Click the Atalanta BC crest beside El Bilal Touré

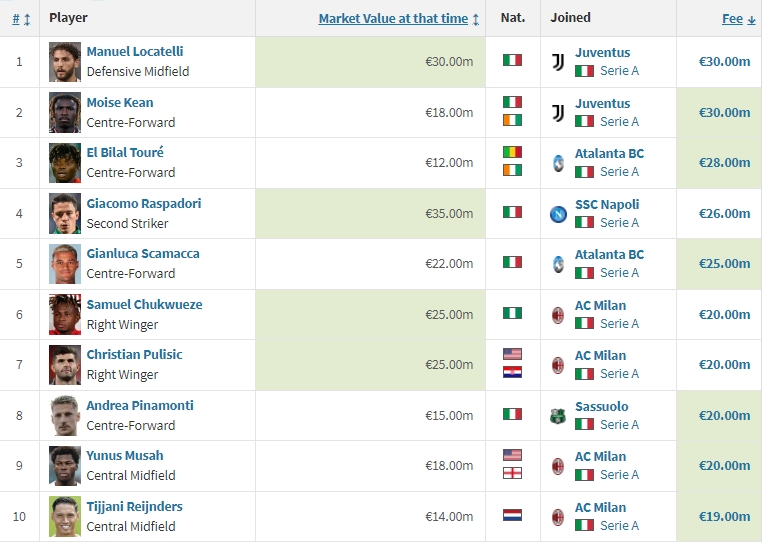click(x=558, y=163)
